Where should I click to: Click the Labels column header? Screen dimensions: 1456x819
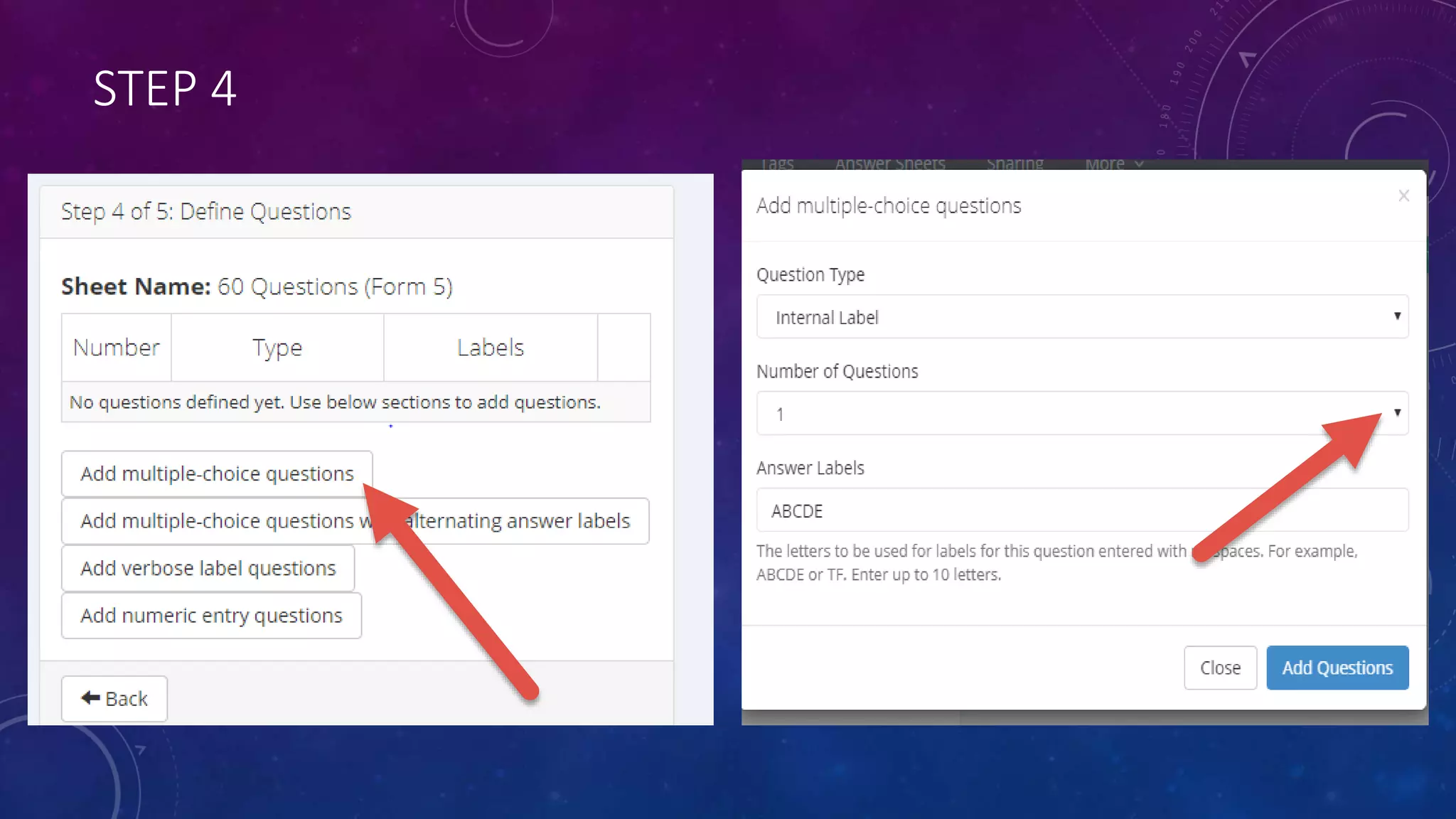490,348
